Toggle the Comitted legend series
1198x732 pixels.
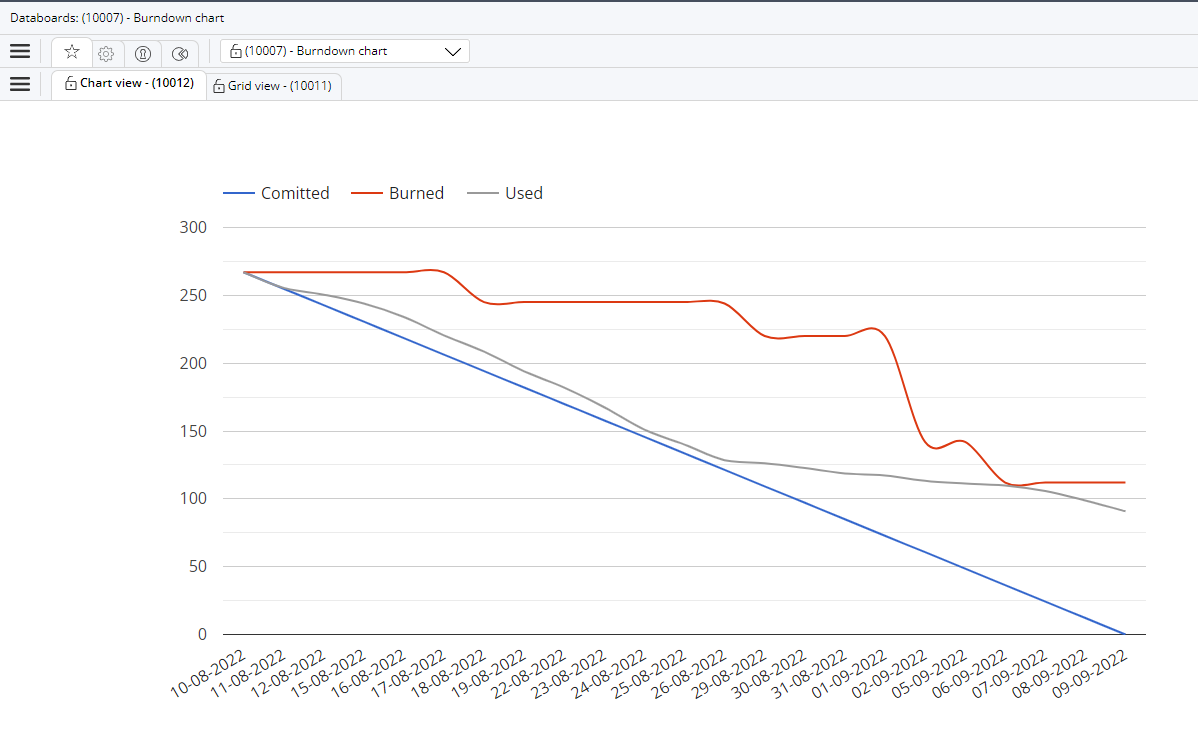coord(277,193)
